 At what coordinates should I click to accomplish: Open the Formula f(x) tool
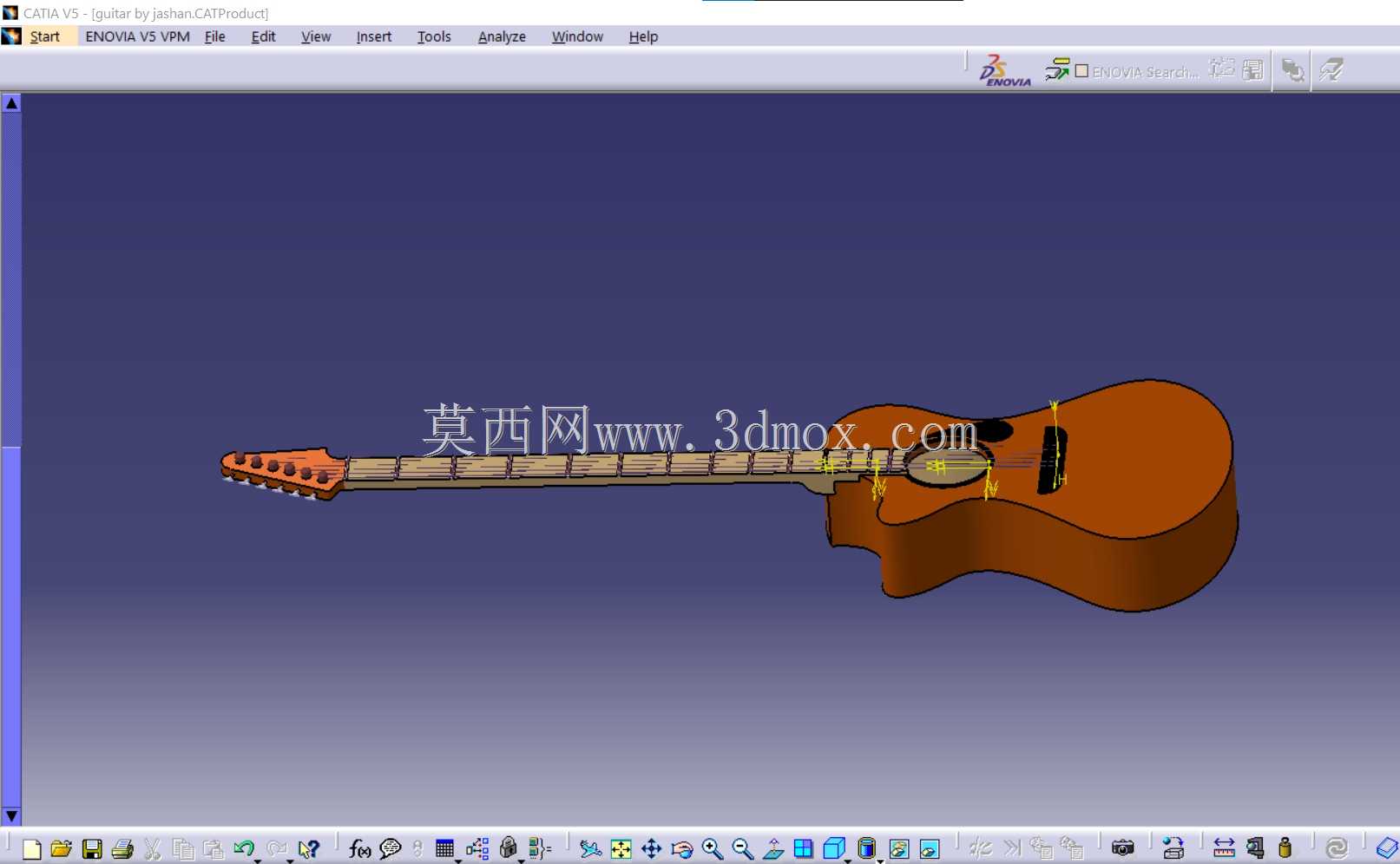[x=359, y=848]
